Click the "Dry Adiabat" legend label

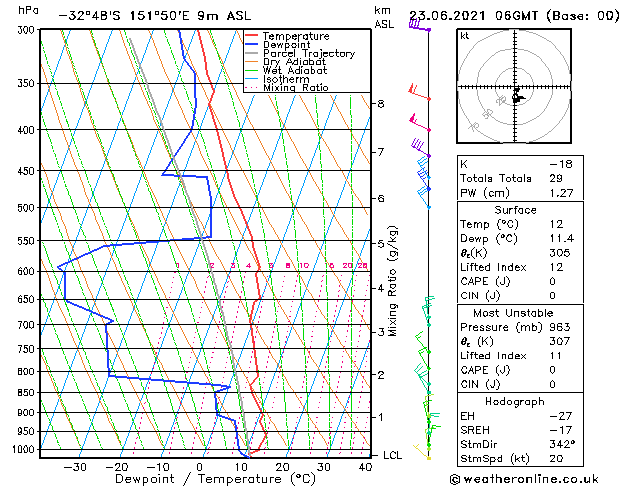tap(294, 62)
